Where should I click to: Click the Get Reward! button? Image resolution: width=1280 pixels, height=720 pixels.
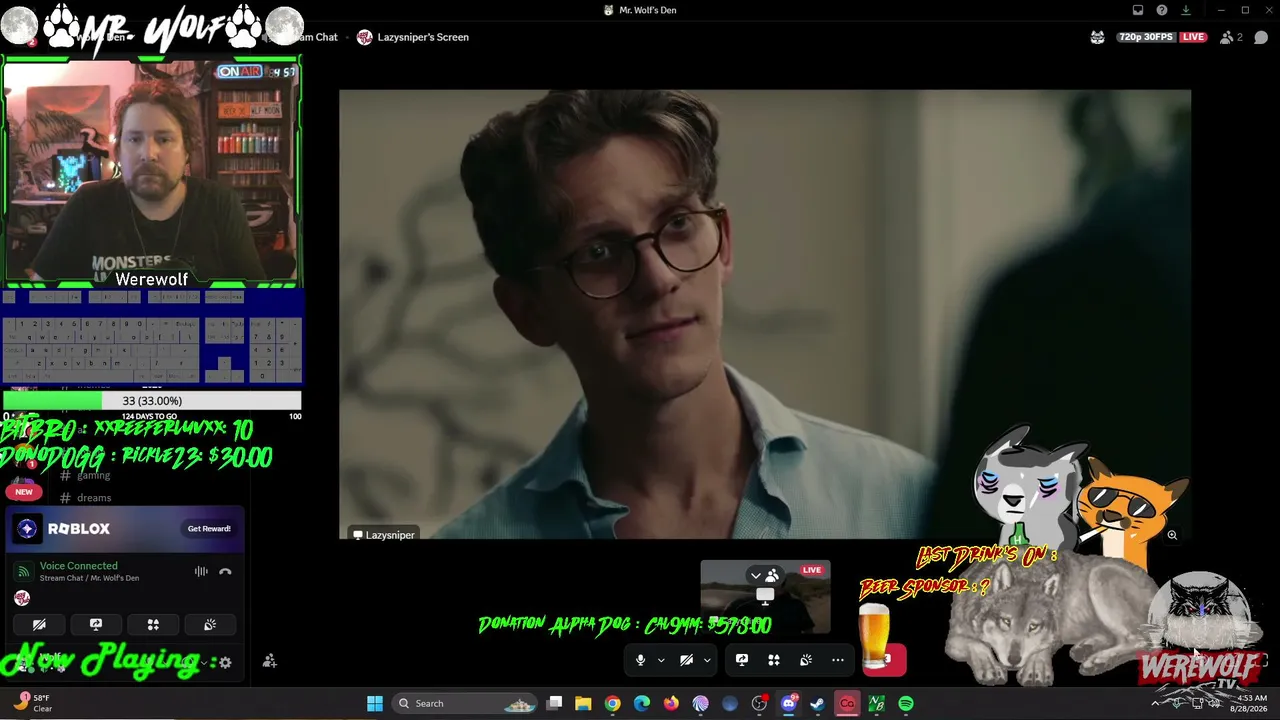[209, 528]
